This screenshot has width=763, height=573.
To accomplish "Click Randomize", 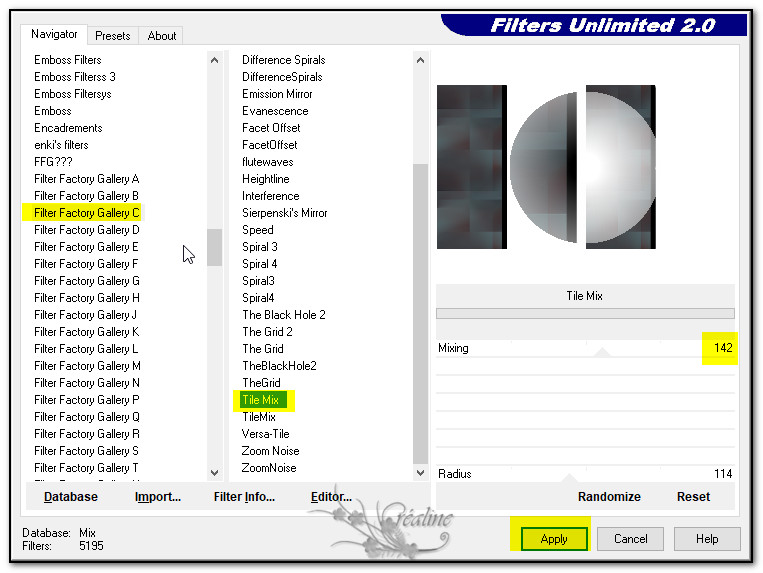I will point(609,497).
